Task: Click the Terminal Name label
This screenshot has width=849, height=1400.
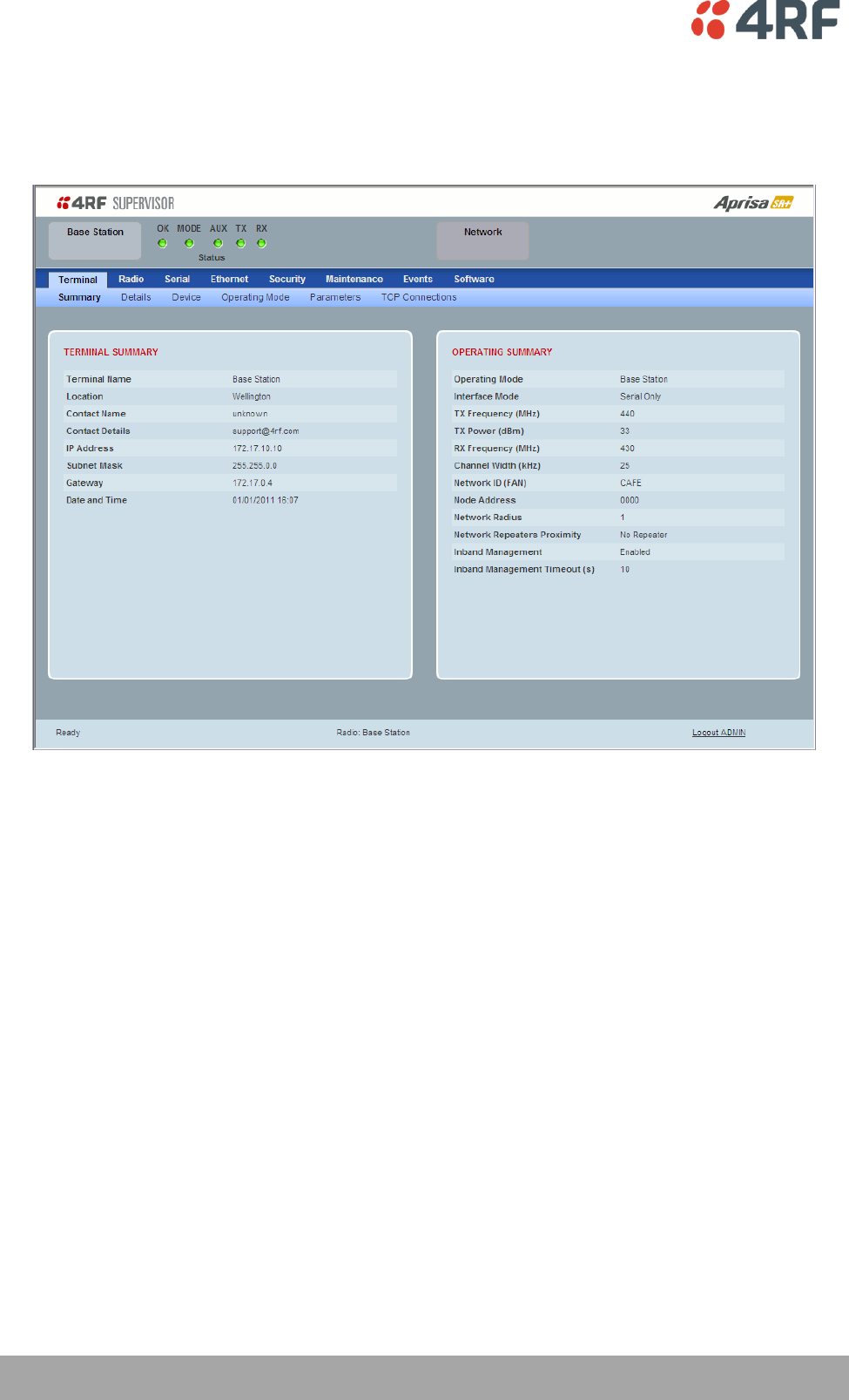Action: click(98, 379)
